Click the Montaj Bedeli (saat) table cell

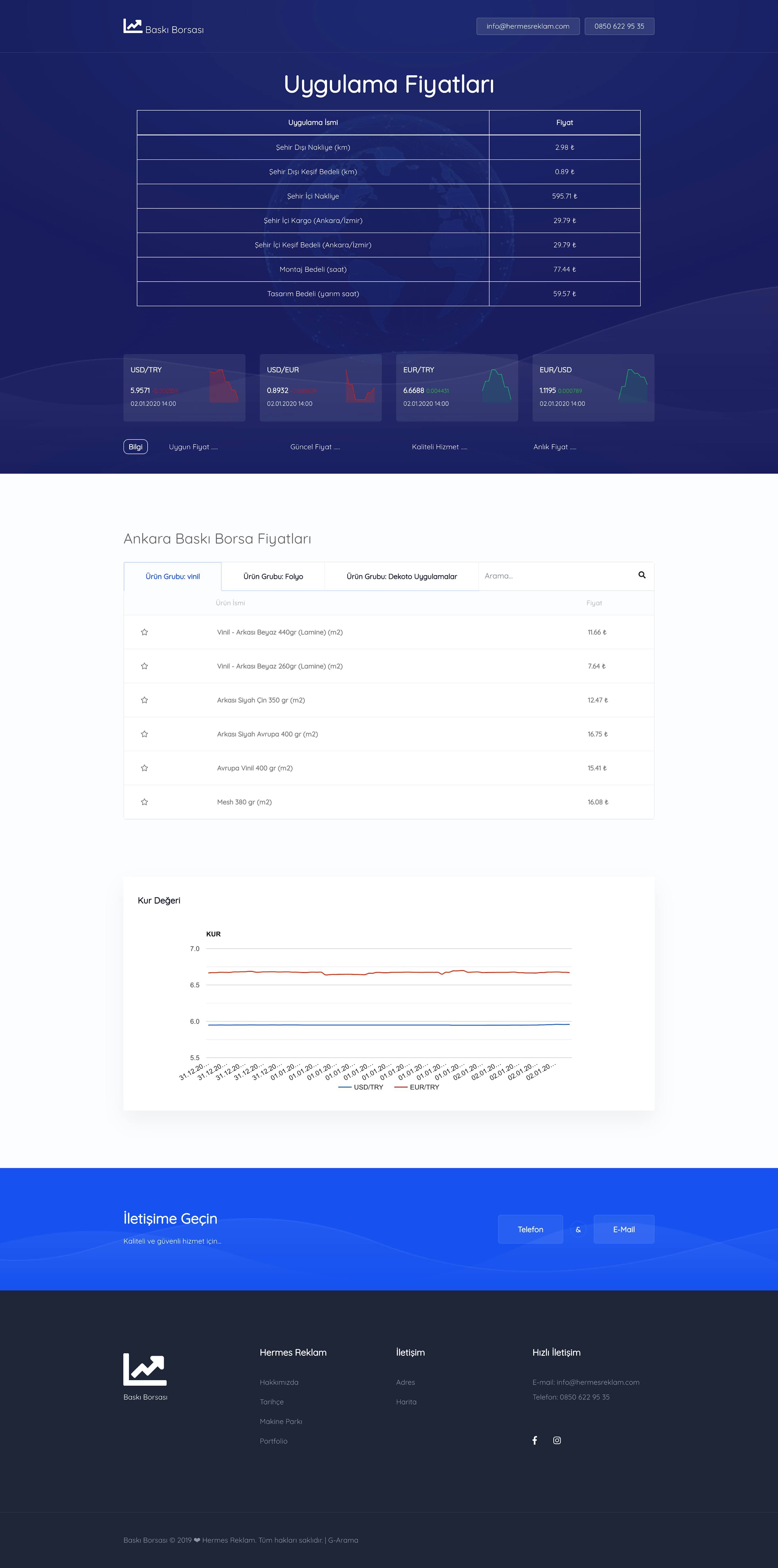pos(313,269)
